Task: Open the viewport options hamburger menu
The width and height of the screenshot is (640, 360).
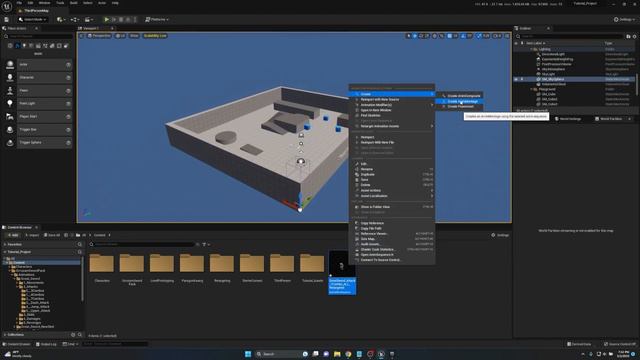Action: pos(81,36)
